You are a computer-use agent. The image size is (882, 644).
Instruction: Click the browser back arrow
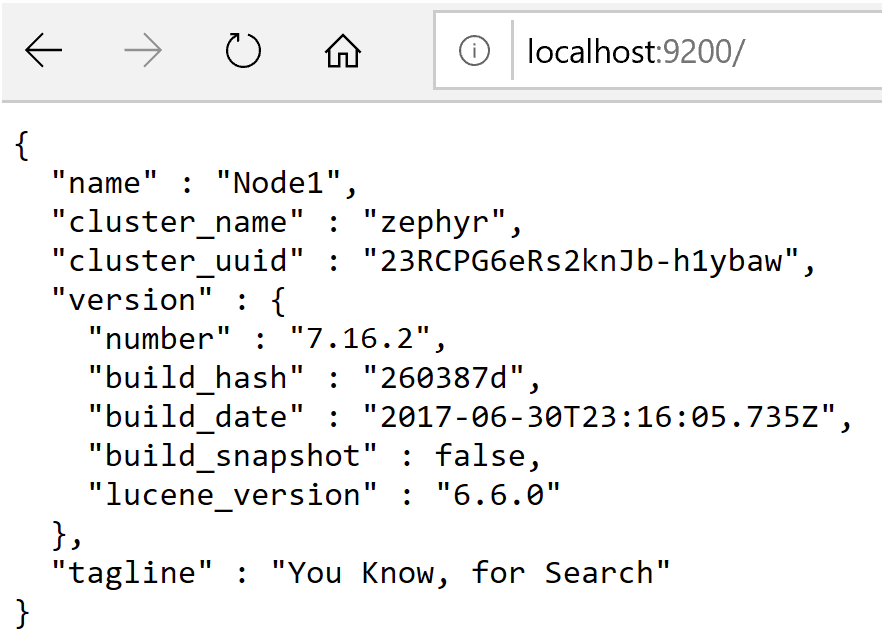coord(44,51)
